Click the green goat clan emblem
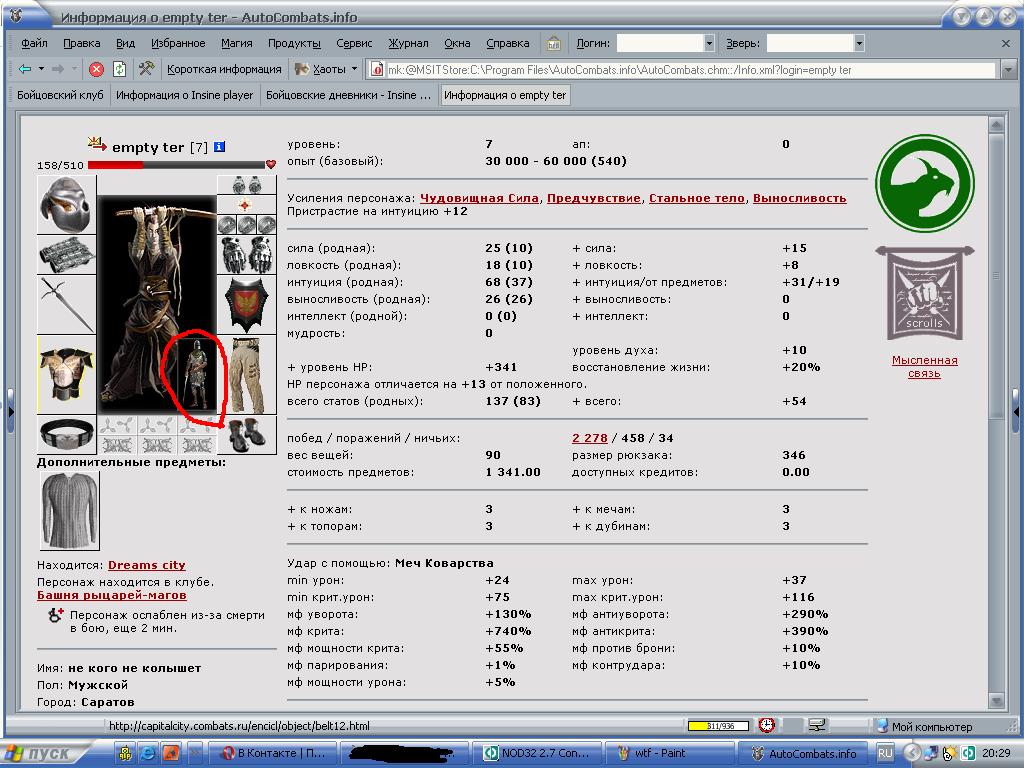The image size is (1024, 768). pos(924,184)
